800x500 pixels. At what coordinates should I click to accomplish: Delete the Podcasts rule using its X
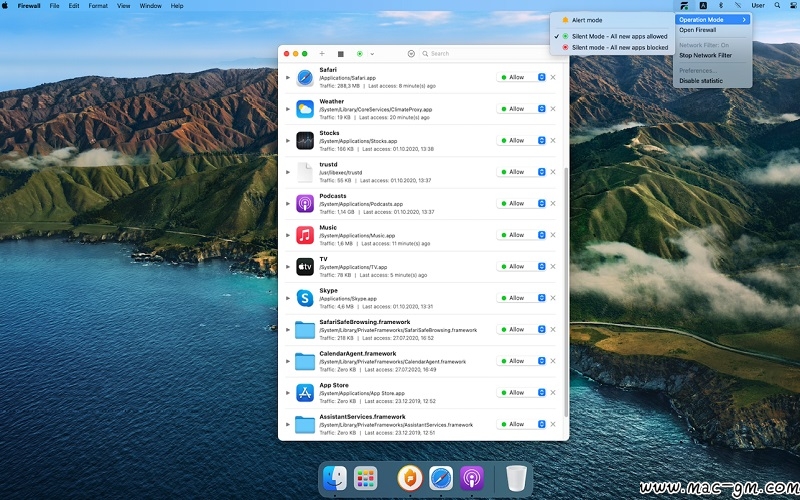point(553,204)
